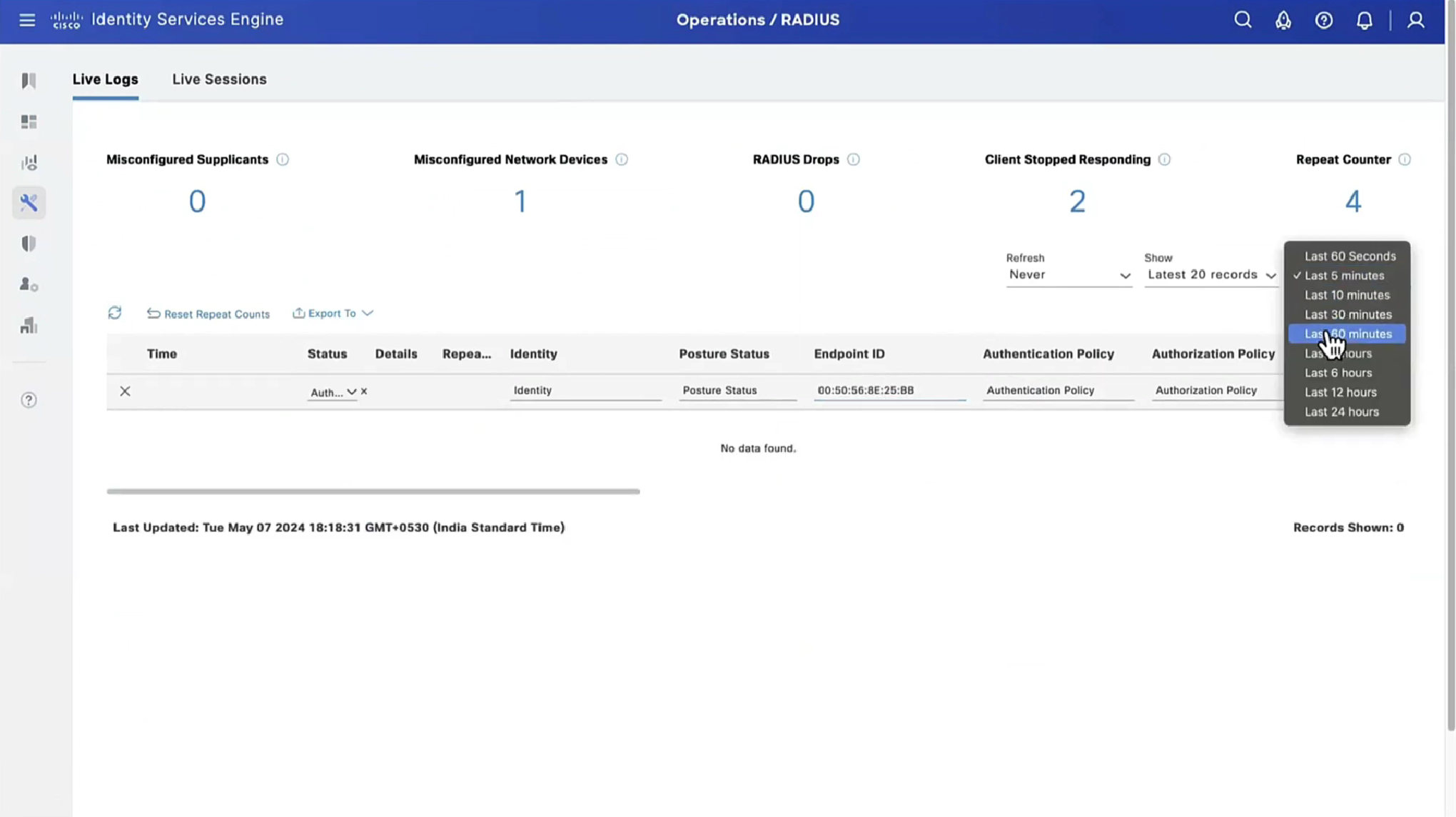Click info icon next to RADIUS Drops

pyautogui.click(x=853, y=159)
